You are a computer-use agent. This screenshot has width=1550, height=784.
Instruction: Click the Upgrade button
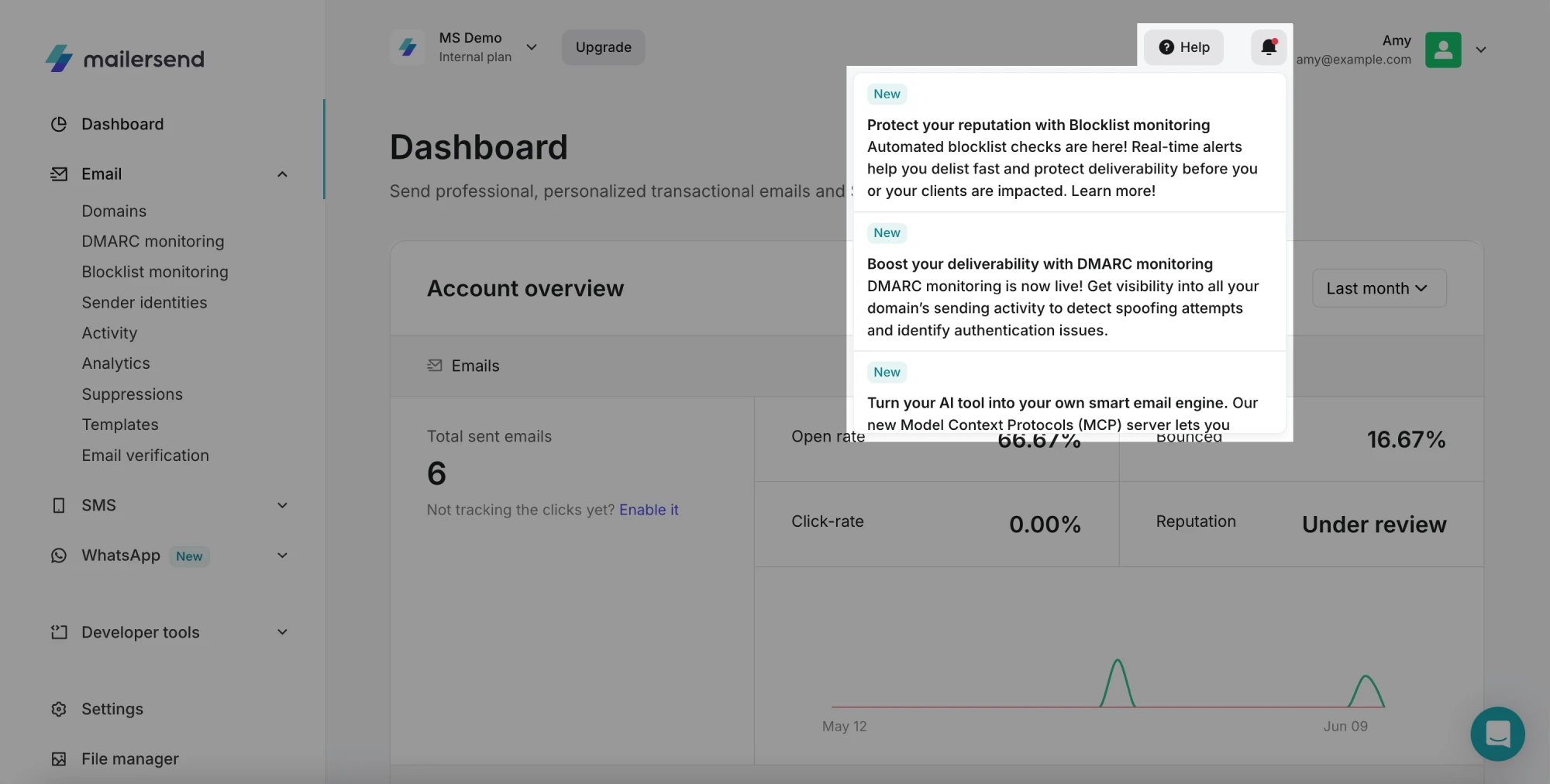coord(603,47)
